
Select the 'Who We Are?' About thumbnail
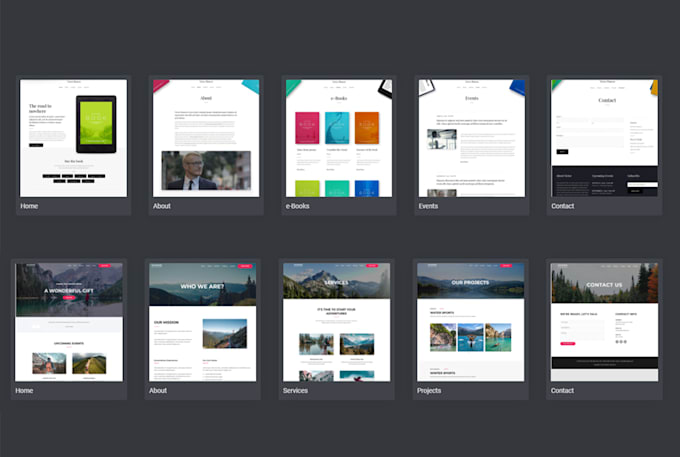pos(203,322)
